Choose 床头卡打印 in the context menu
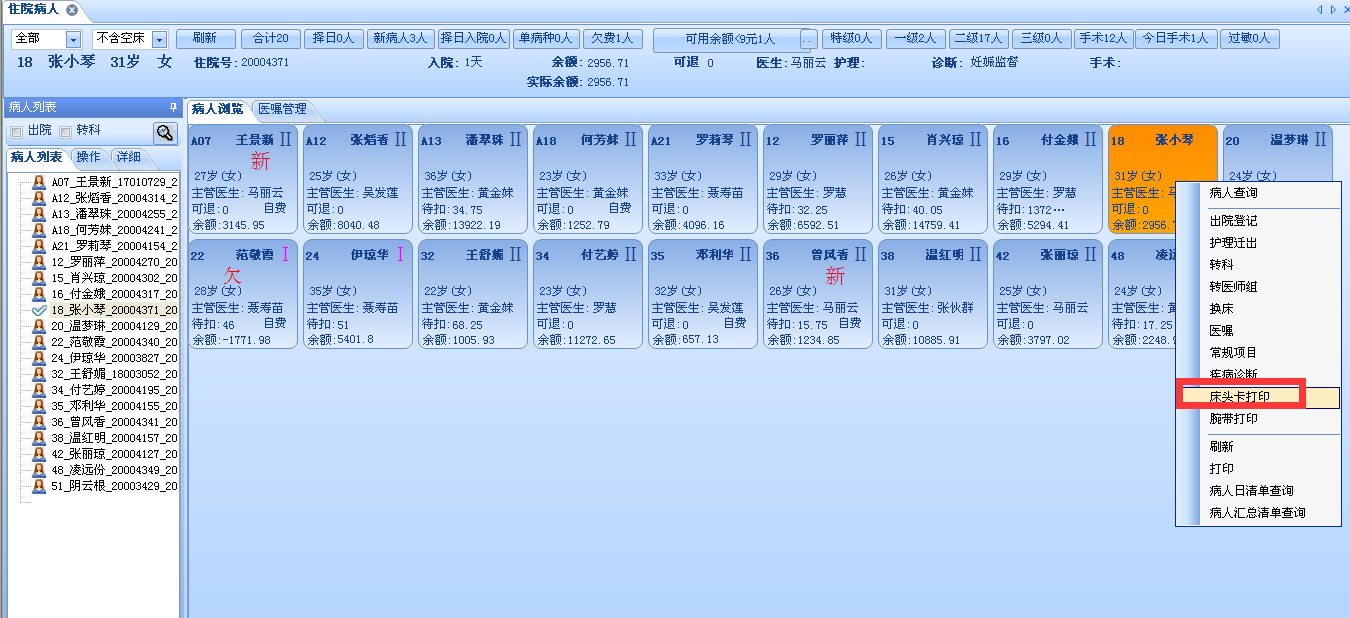Viewport: 1350px width, 618px height. pos(1258,397)
